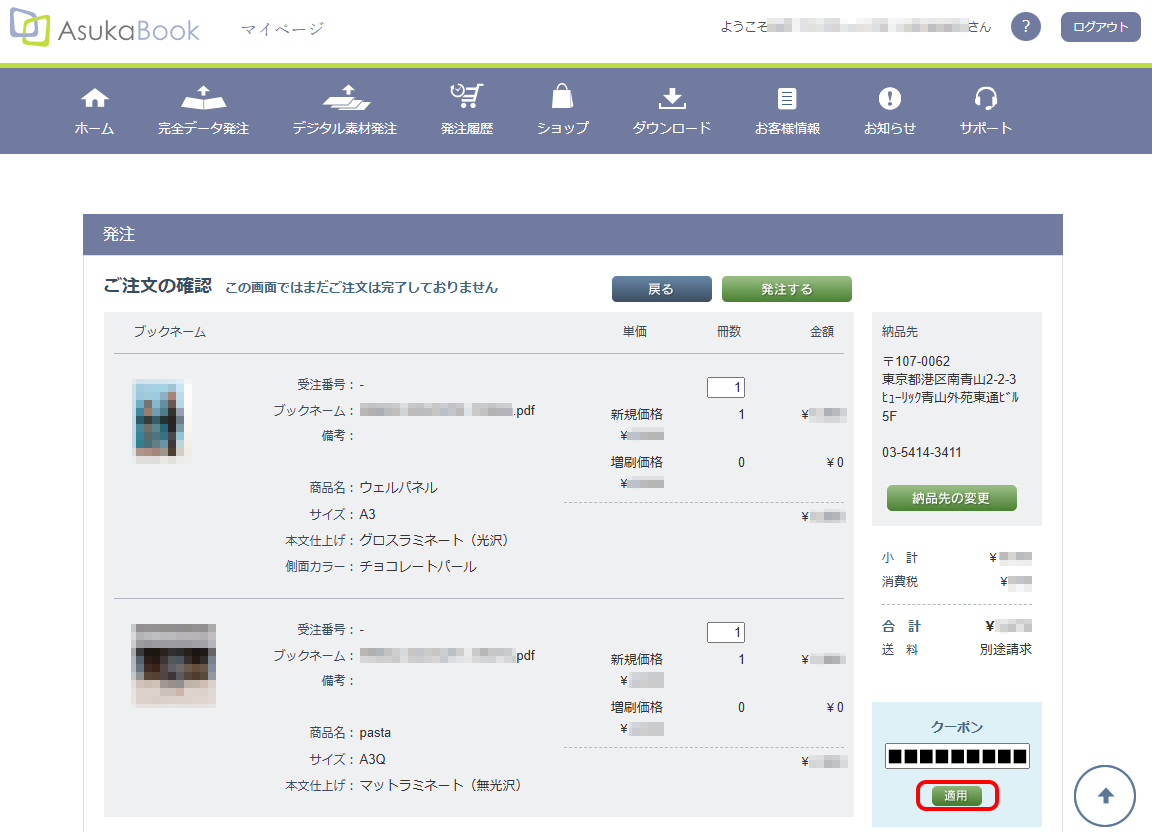Click the Home house icon
The height and width of the screenshot is (832, 1152).
(94, 98)
